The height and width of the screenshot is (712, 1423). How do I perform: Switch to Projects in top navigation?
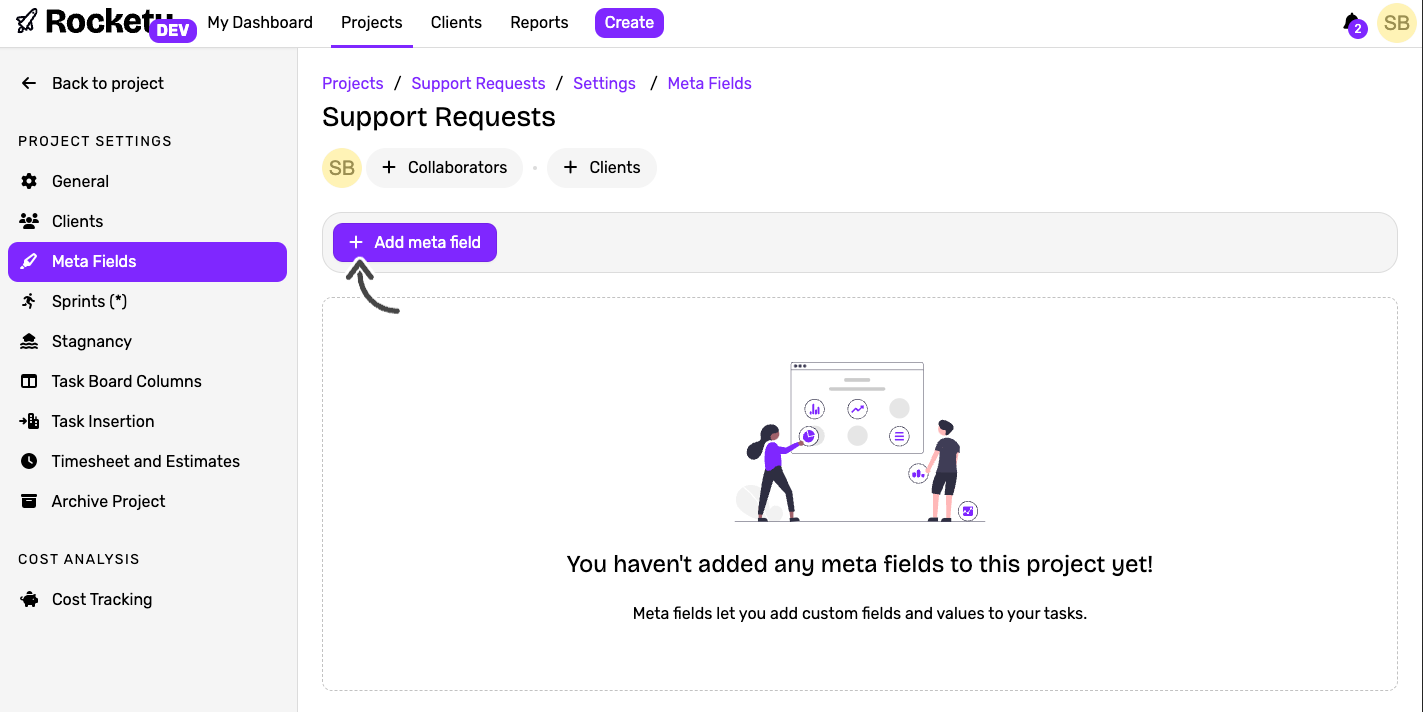pyautogui.click(x=372, y=22)
